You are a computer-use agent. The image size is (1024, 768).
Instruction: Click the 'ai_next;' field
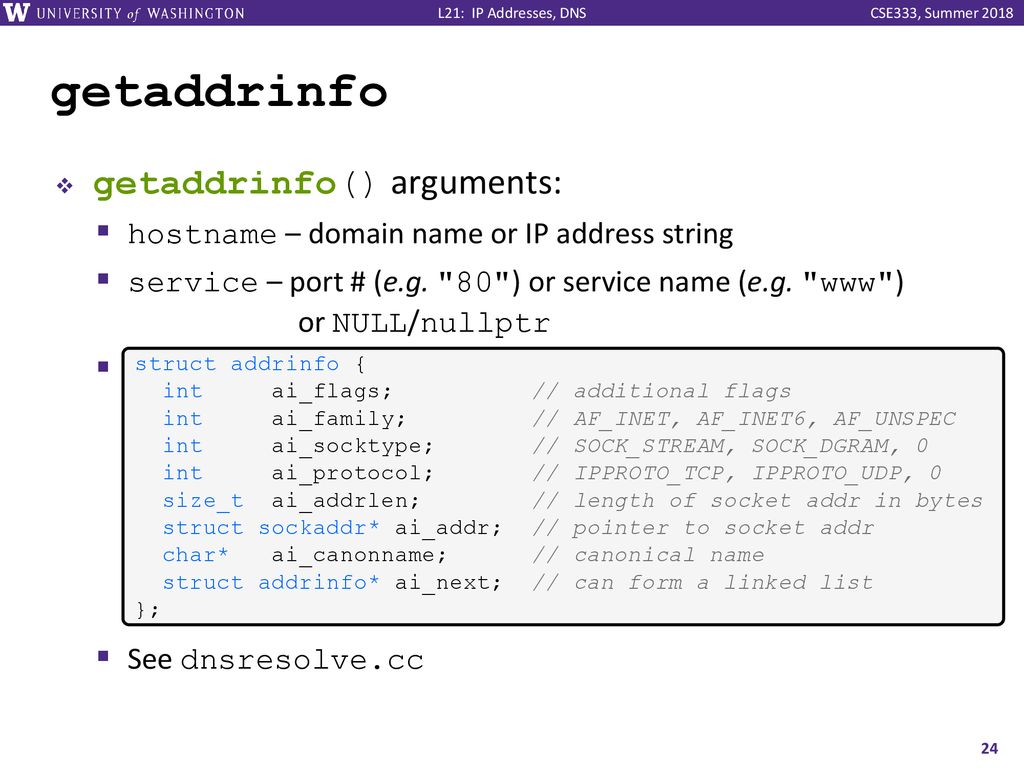click(448, 583)
